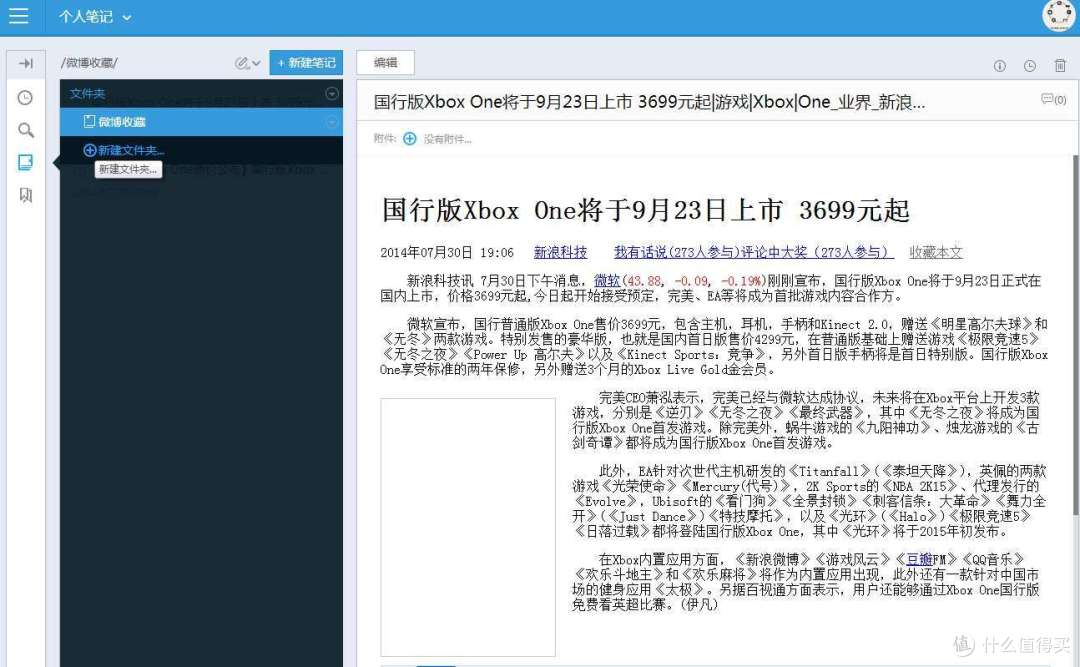
Task: Open the bookmarks icon in sidebar
Action: pyautogui.click(x=25, y=195)
